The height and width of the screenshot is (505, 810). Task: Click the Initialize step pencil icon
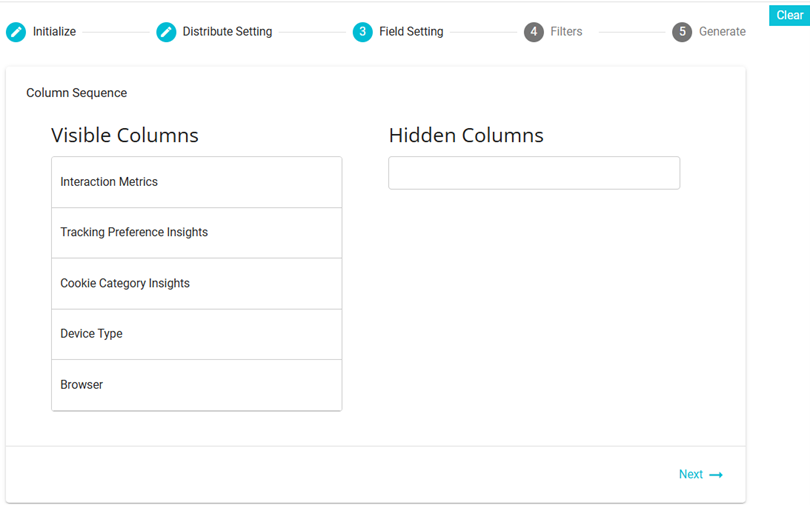pos(16,32)
